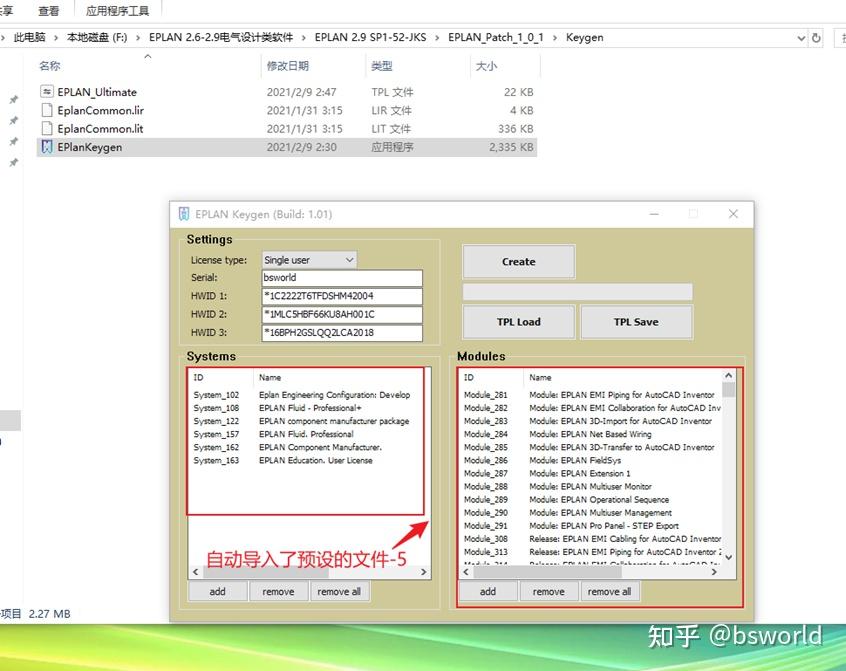Viewport: 846px width, 671px height.
Task: Sort Systems list by ID column header
Action: (x=221, y=378)
